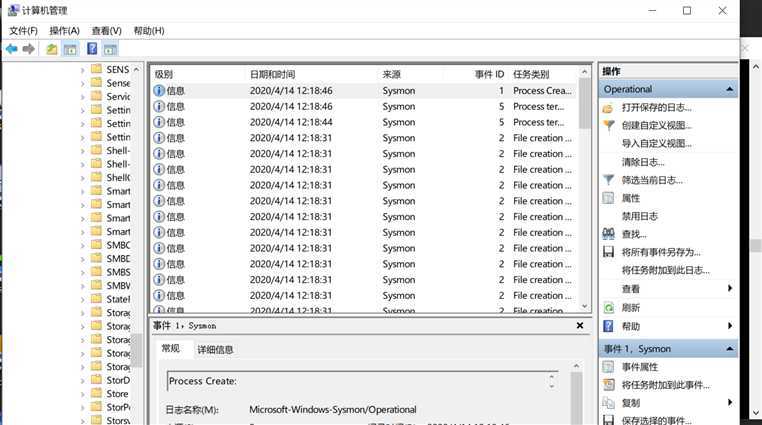This screenshot has height=425, width=762.
Task: Select the Statel tree item
Action: pyautogui.click(x=118, y=299)
